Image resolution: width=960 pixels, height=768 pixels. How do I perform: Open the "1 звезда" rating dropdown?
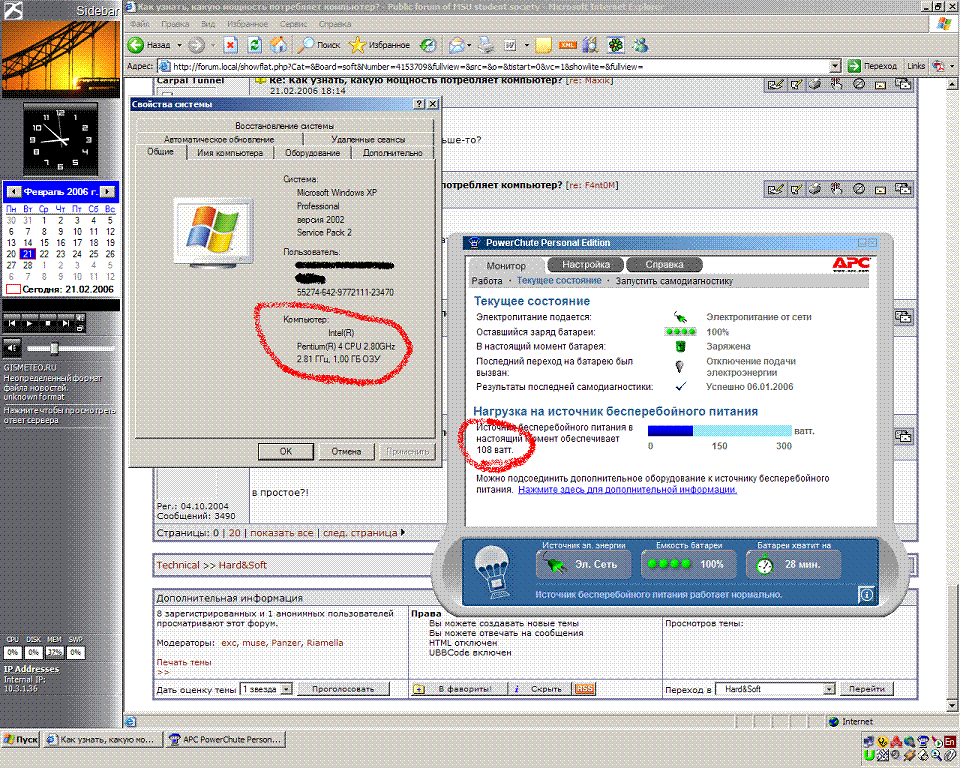[286, 689]
